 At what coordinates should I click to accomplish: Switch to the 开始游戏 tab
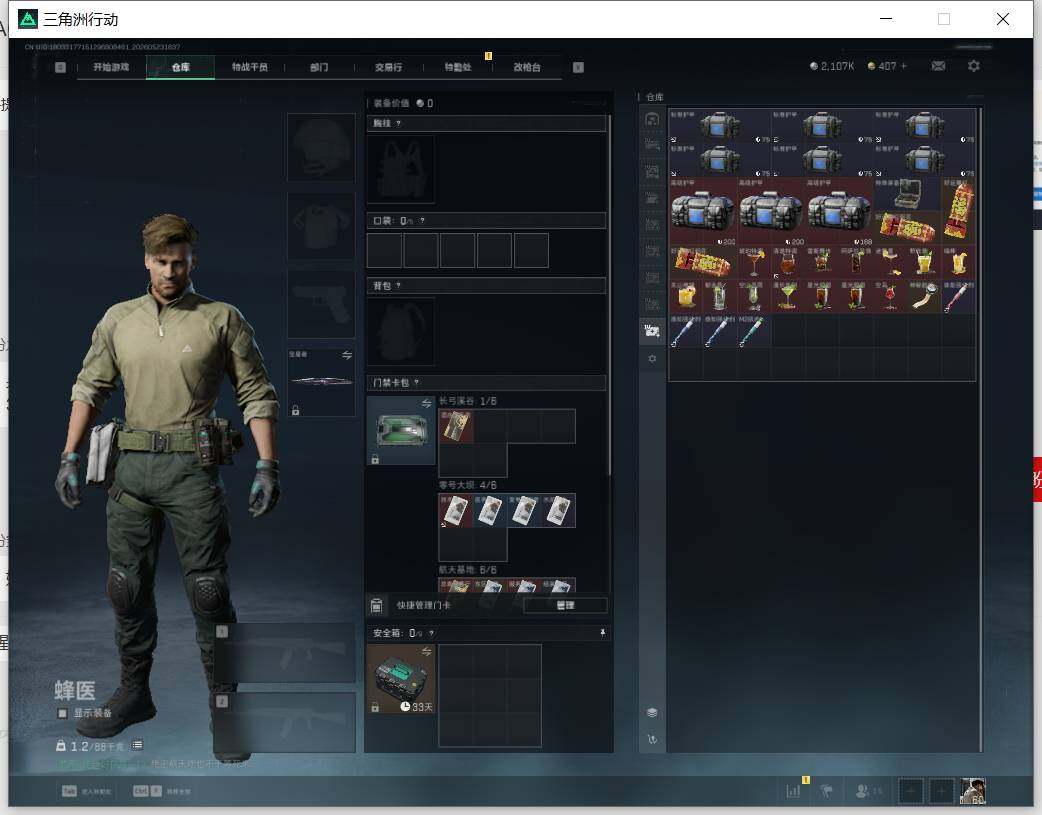(x=111, y=67)
